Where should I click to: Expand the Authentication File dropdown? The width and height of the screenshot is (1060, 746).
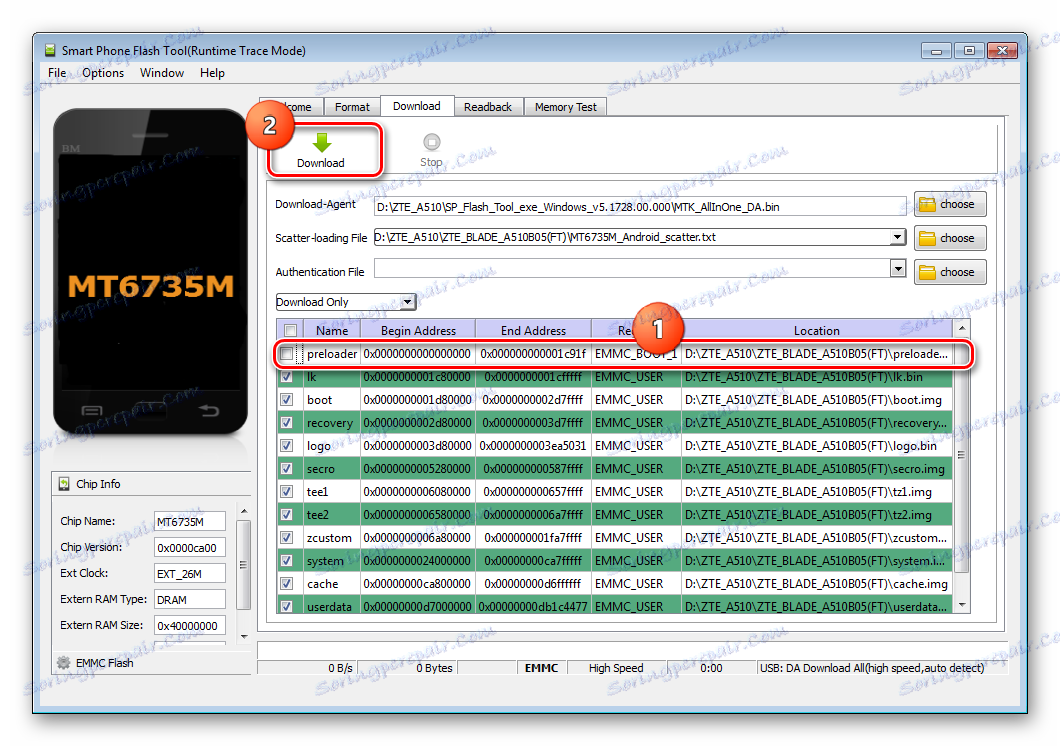897,270
